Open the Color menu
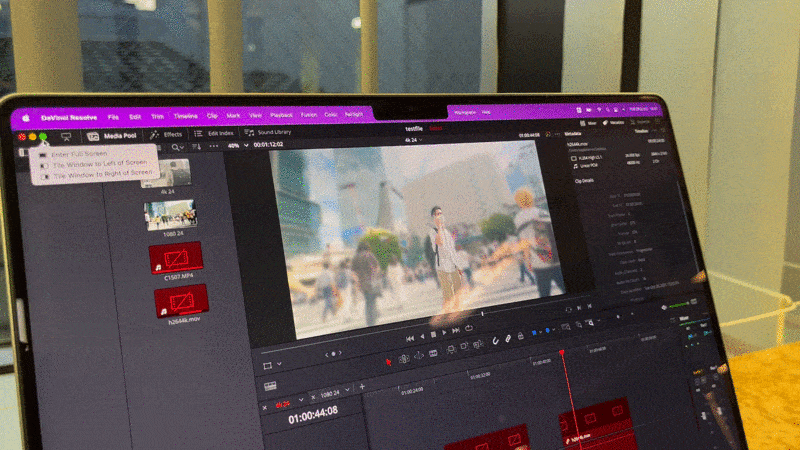Viewport: 800px width, 450px height. coord(331,115)
